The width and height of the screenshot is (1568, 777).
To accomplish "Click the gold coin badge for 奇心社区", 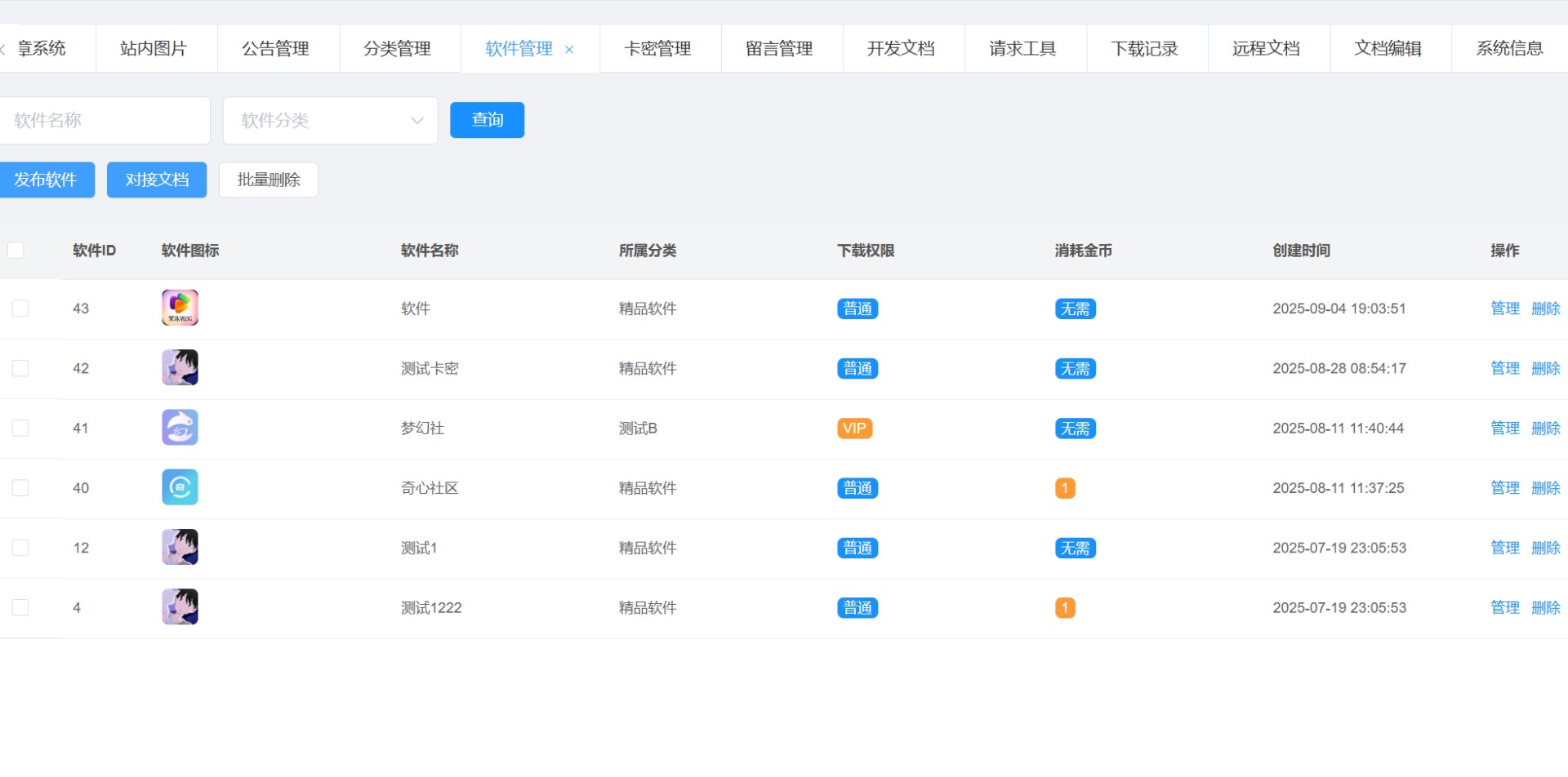I will (1065, 488).
